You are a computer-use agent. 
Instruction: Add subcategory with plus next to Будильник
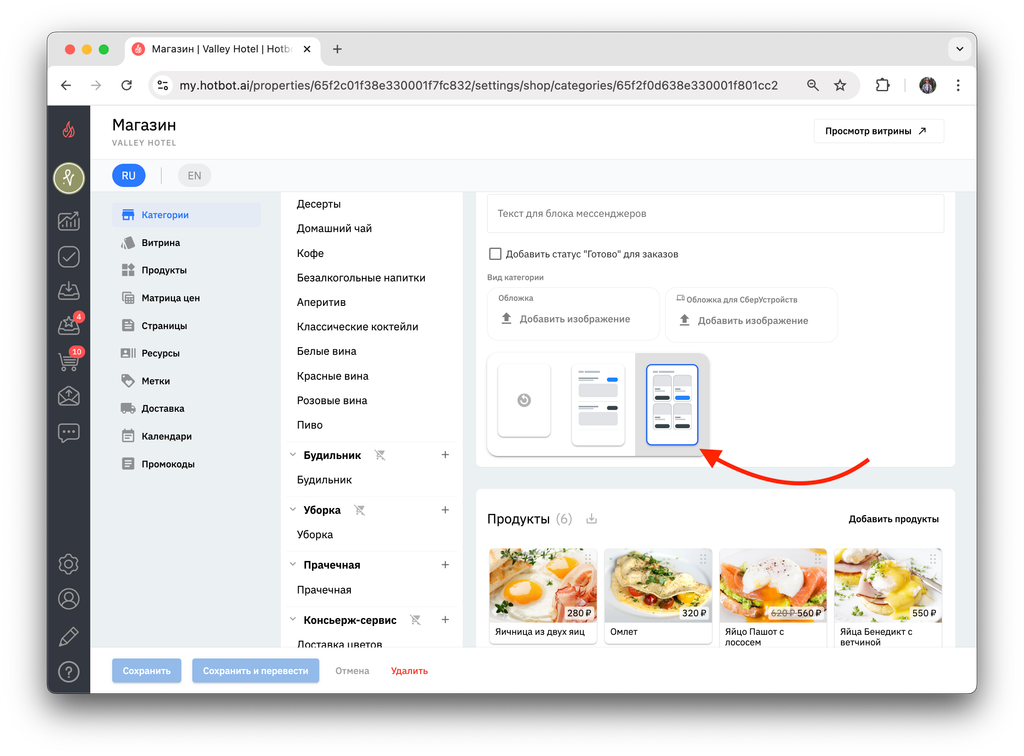445,454
